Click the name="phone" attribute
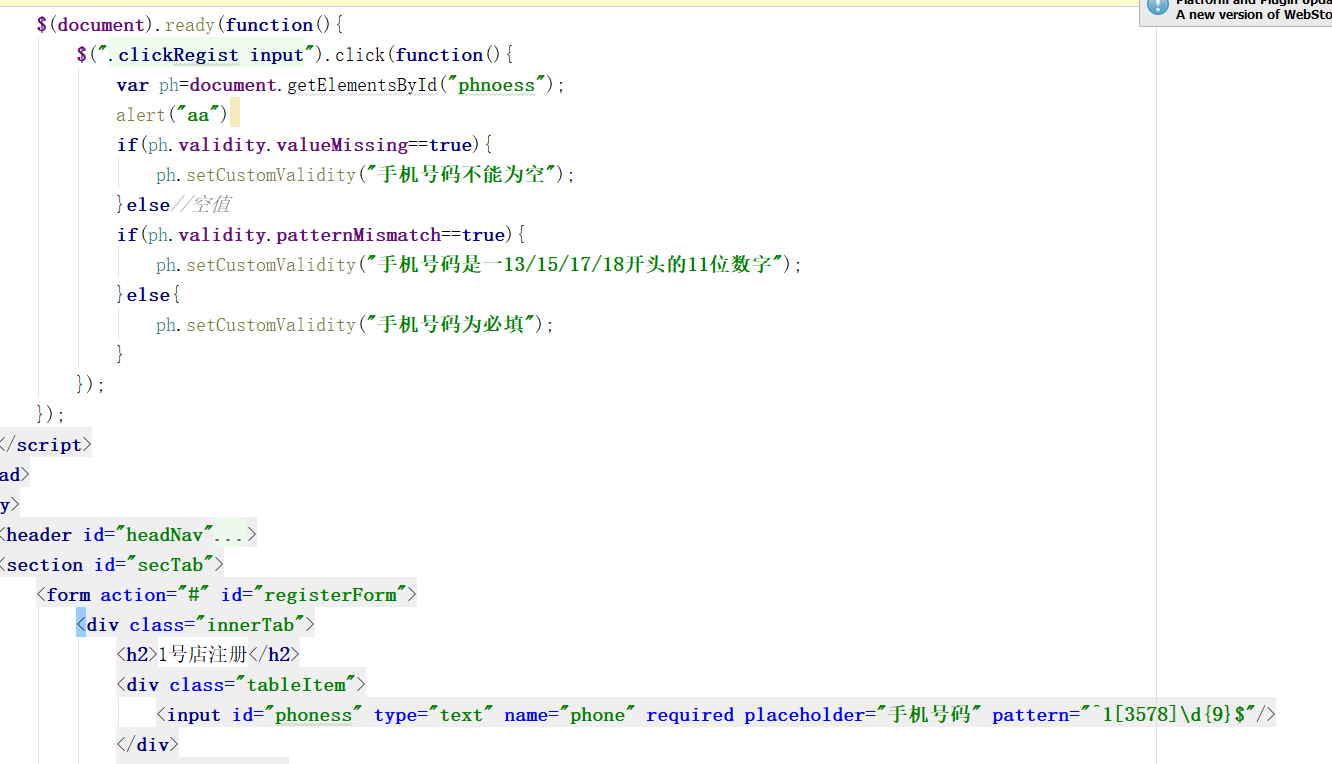 [x=570, y=715]
